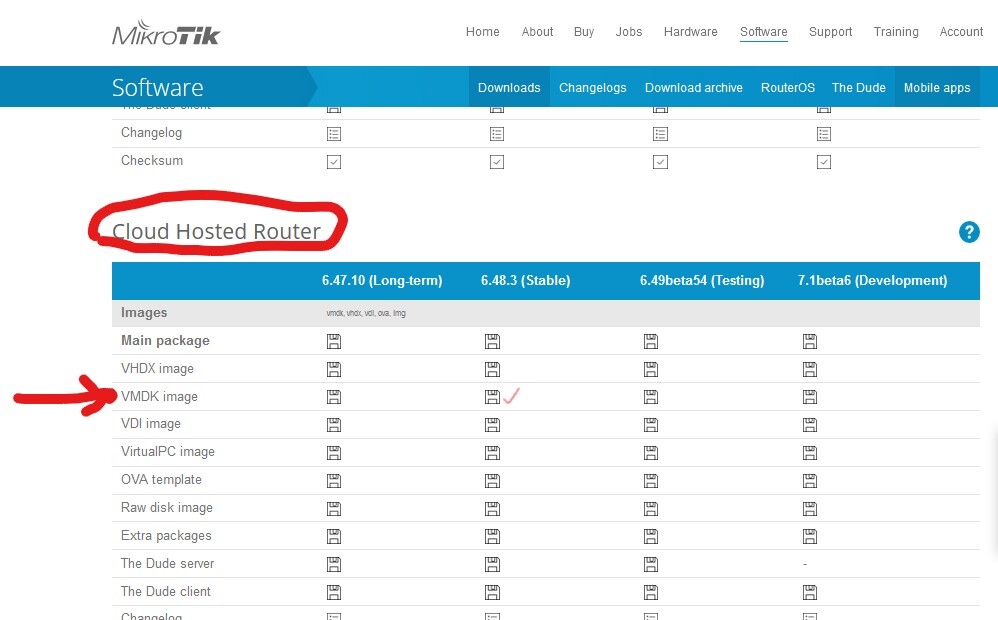The image size is (998, 620).
Task: Open the RouterOS page link
Action: 788,88
